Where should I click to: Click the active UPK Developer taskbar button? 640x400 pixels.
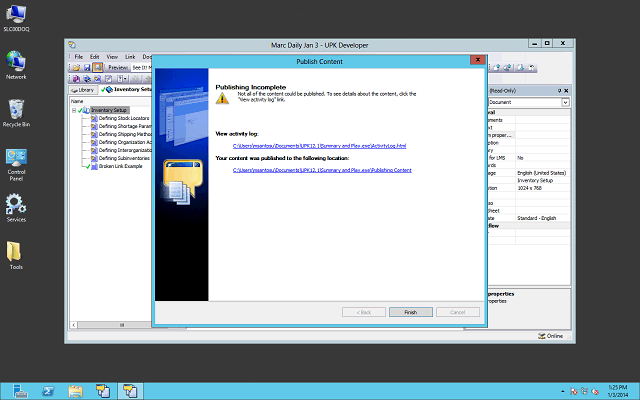tap(131, 391)
